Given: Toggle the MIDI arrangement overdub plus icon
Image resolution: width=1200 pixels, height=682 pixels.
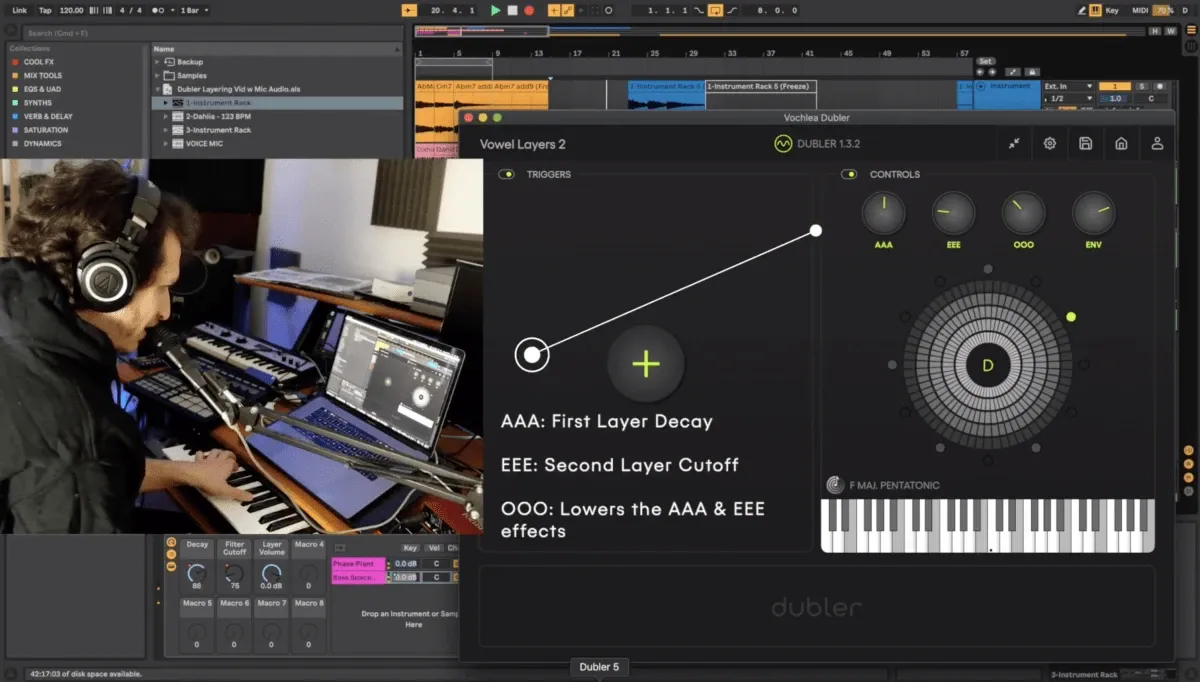Looking at the screenshot, I should coord(554,10).
